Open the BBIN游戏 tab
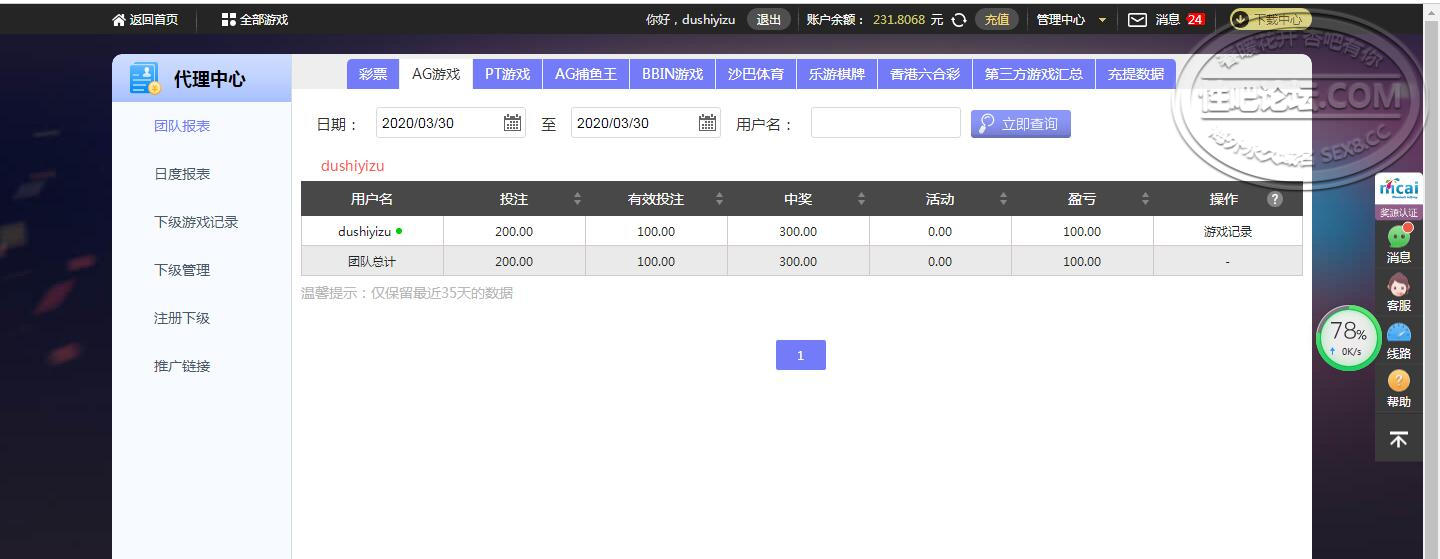 [x=673, y=74]
